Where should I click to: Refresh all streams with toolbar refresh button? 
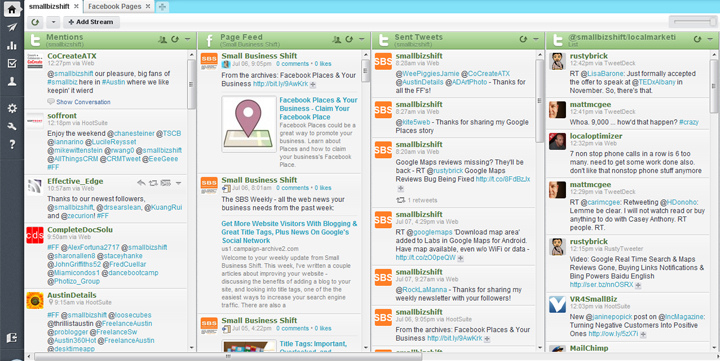coord(35,22)
